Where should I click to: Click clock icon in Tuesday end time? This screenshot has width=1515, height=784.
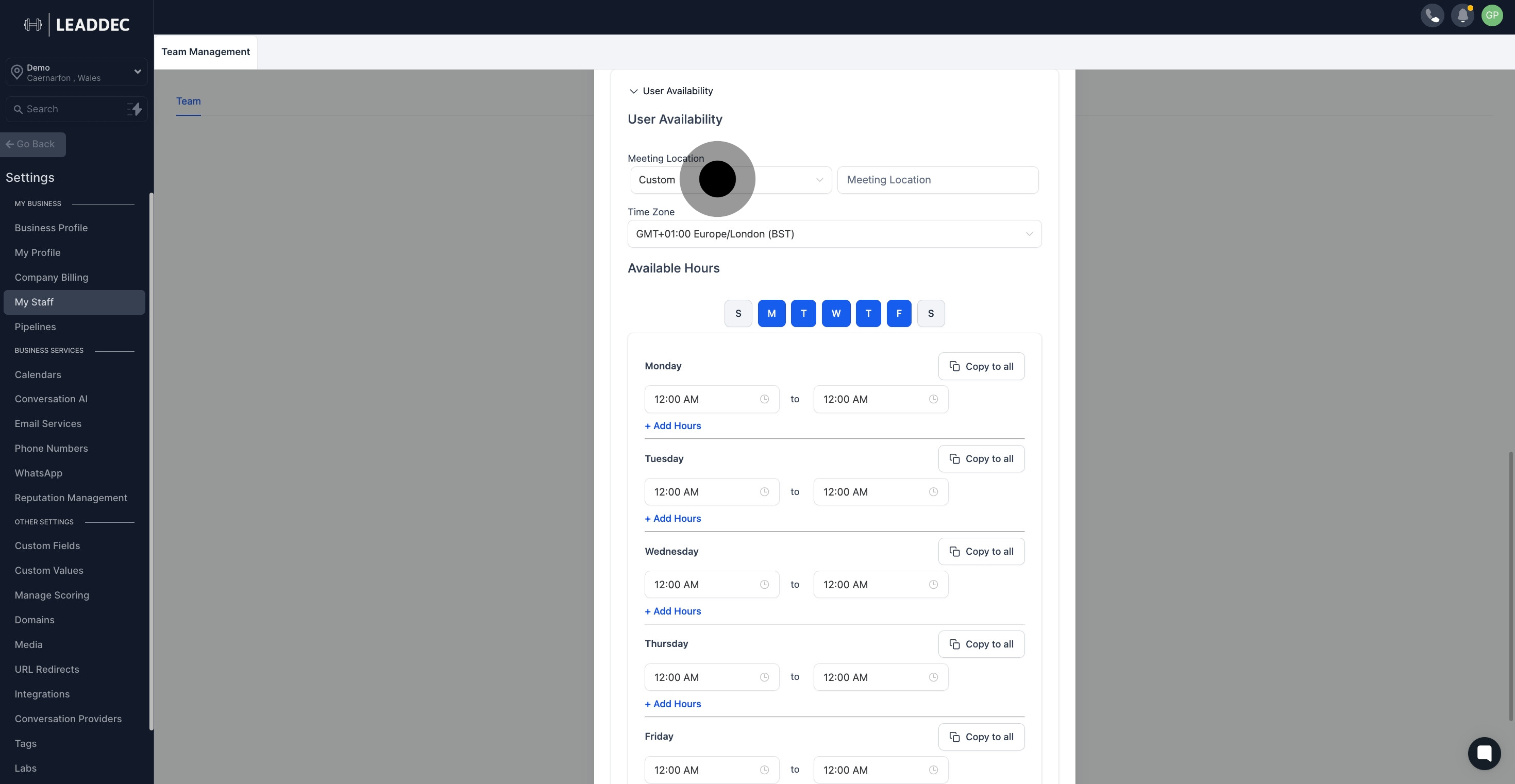(933, 492)
